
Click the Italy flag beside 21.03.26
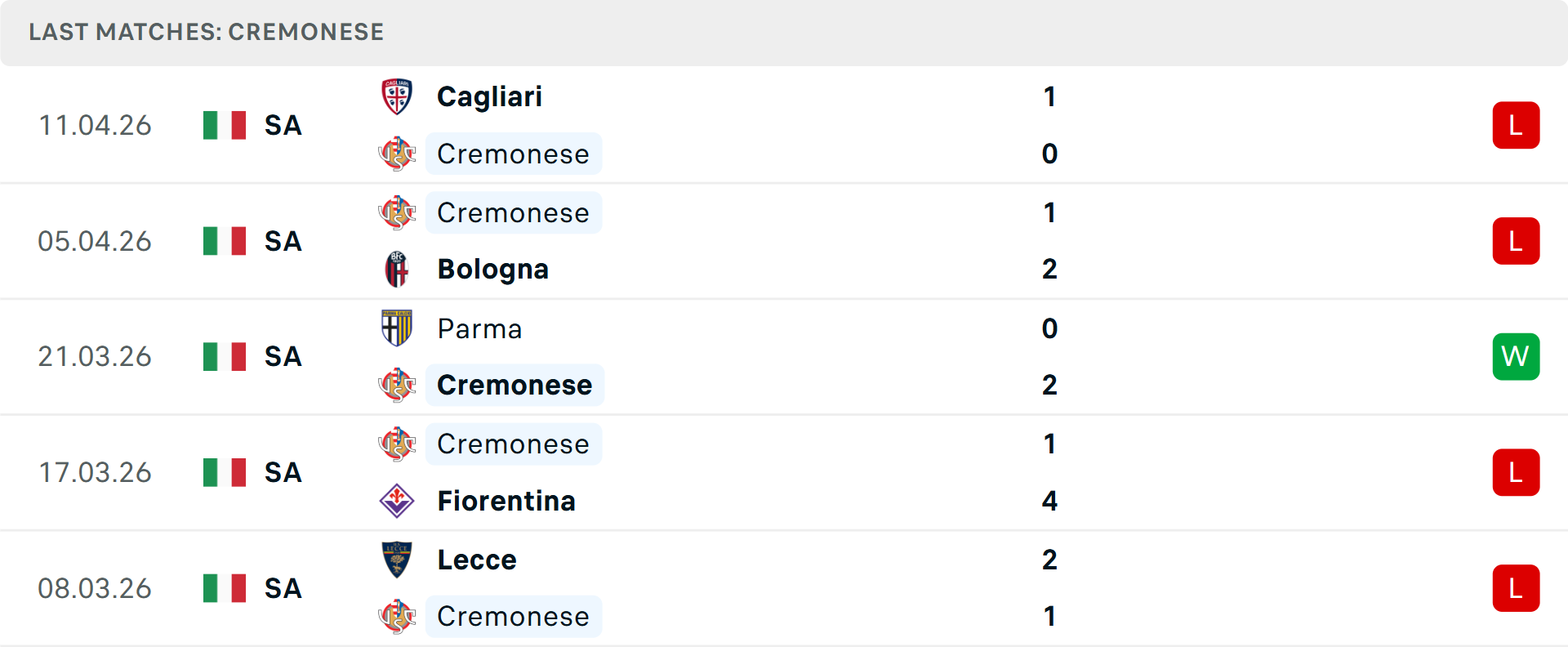pos(225,357)
